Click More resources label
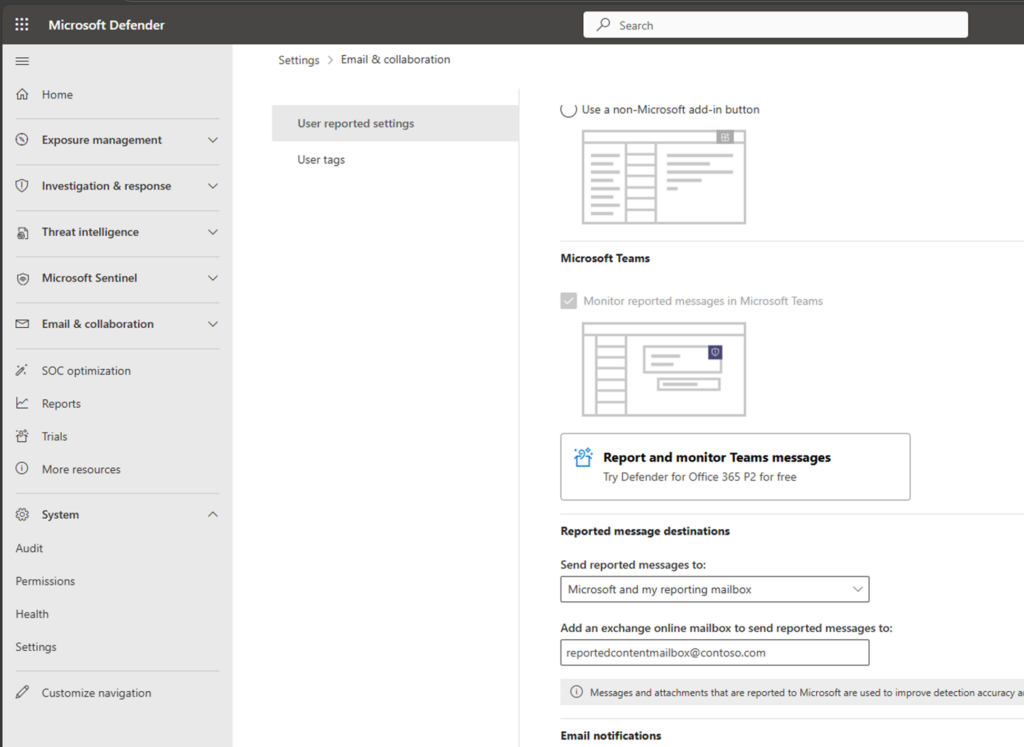The width and height of the screenshot is (1024, 747). (x=81, y=469)
